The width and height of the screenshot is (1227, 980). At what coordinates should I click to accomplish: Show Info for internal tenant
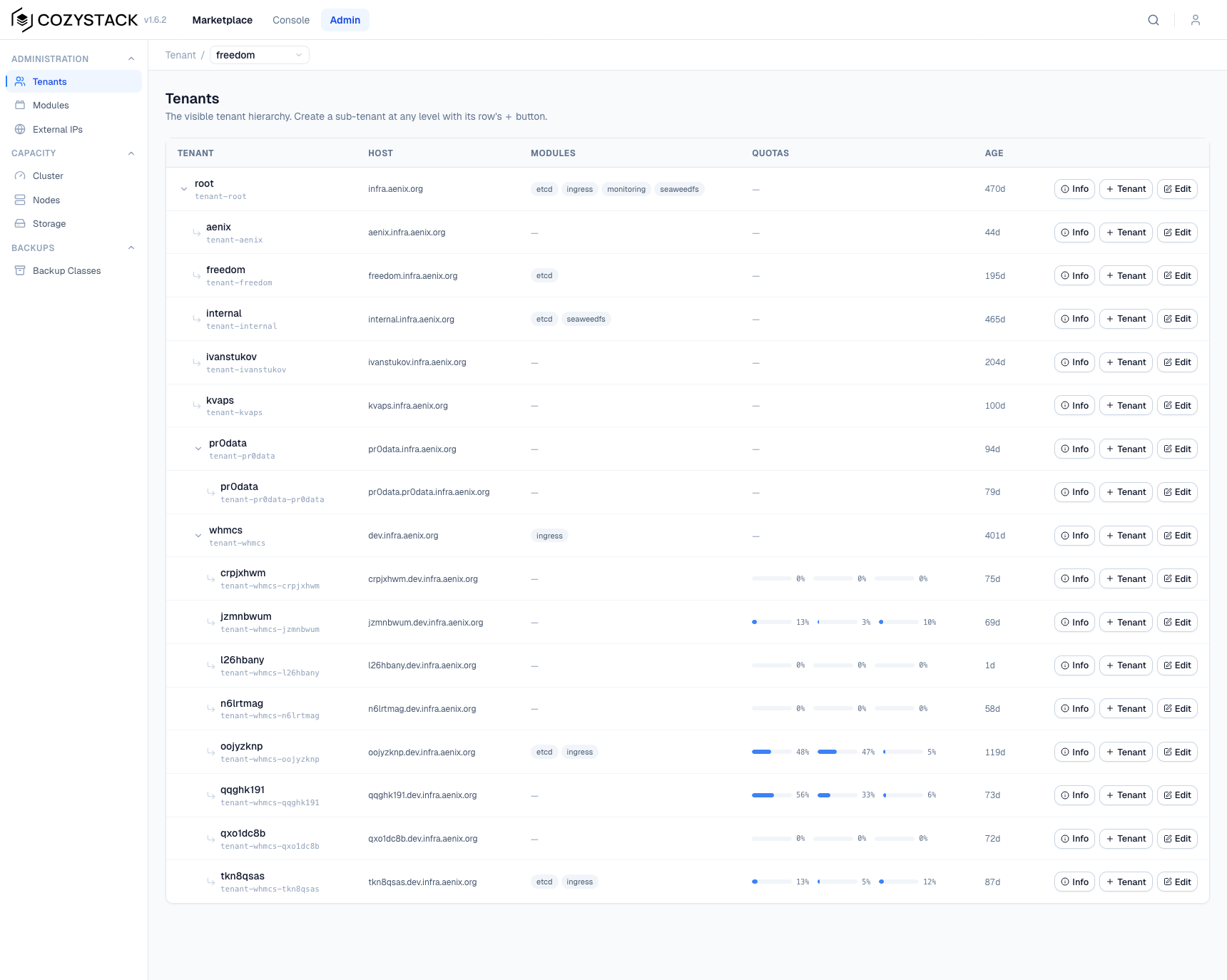point(1074,319)
